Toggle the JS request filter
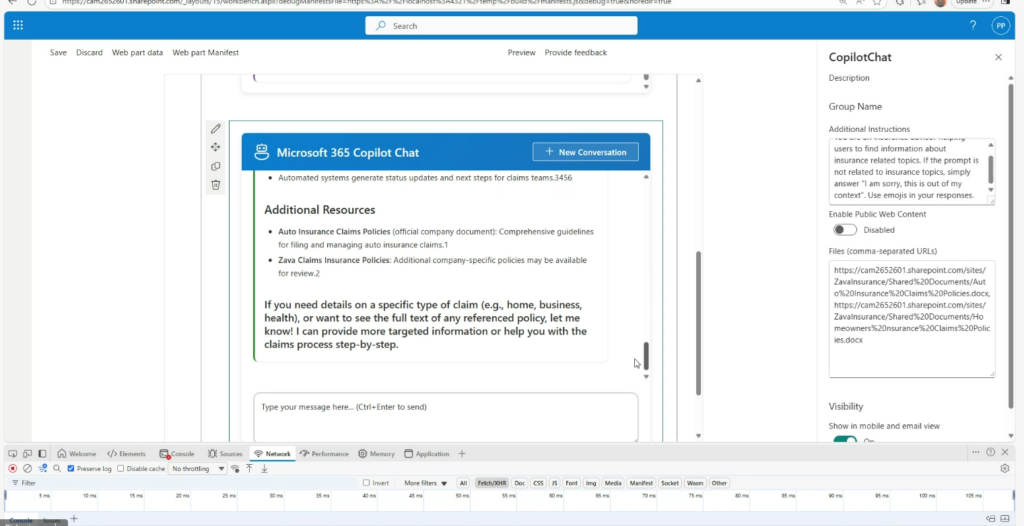The height and width of the screenshot is (526, 1024). coord(554,483)
